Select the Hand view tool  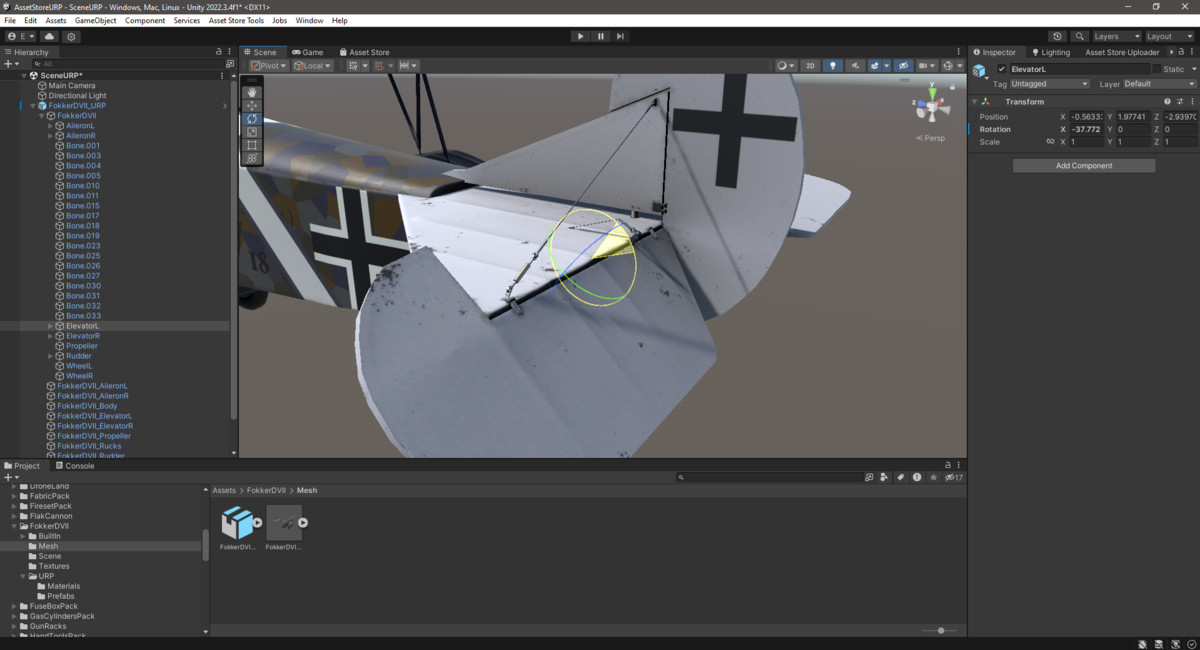click(x=252, y=92)
